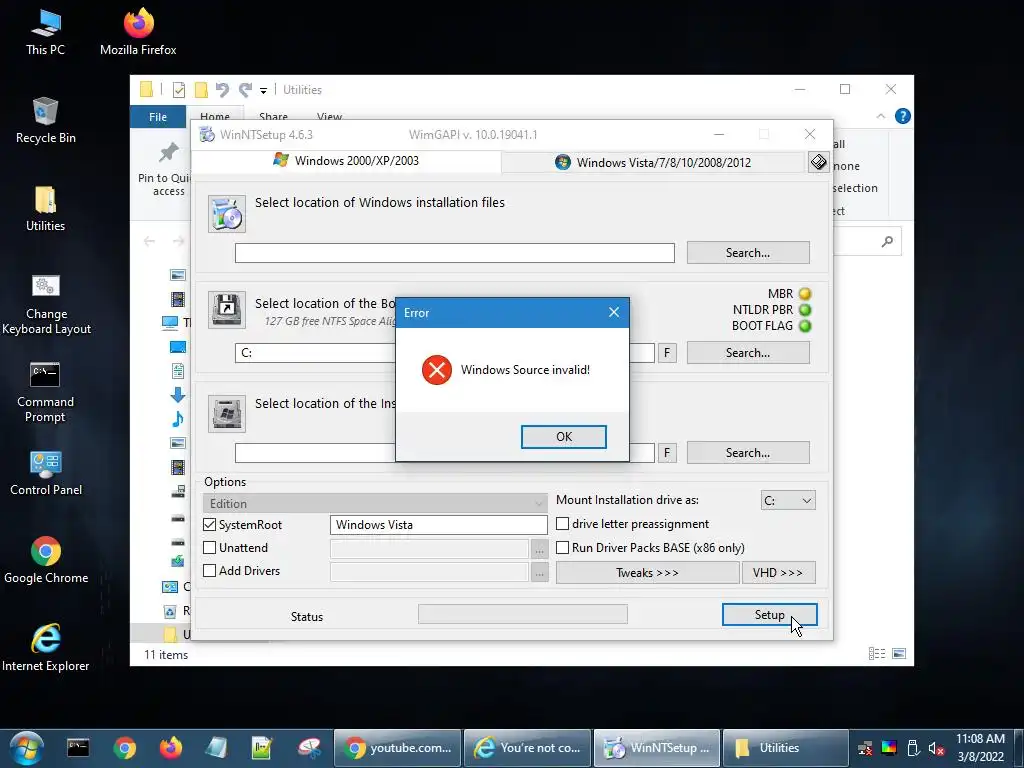1024x768 pixels.
Task: Switch to Windows Vista/7/8/10/2008/2012 tab
Action: [653, 163]
